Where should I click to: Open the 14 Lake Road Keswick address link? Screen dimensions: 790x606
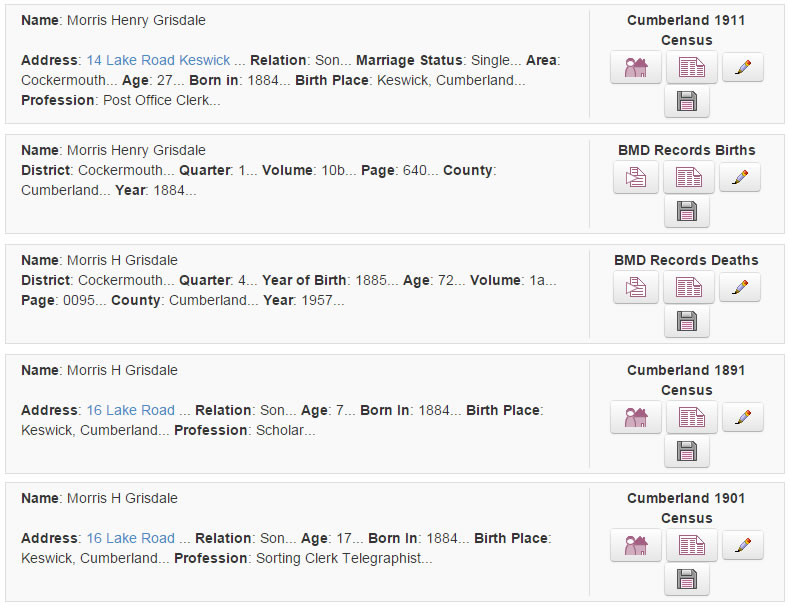click(158, 60)
